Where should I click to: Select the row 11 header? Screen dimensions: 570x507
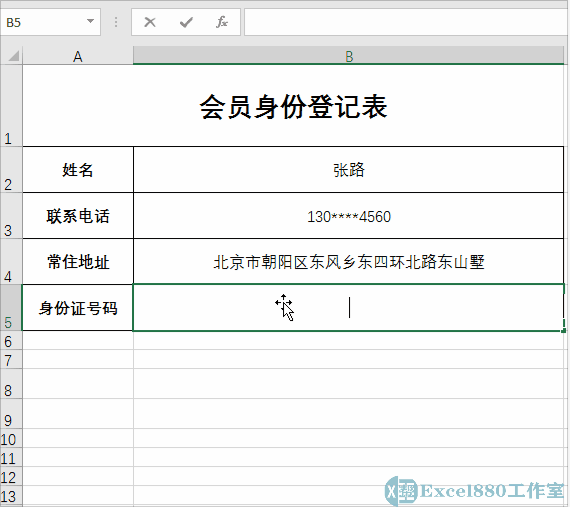coord(11,458)
